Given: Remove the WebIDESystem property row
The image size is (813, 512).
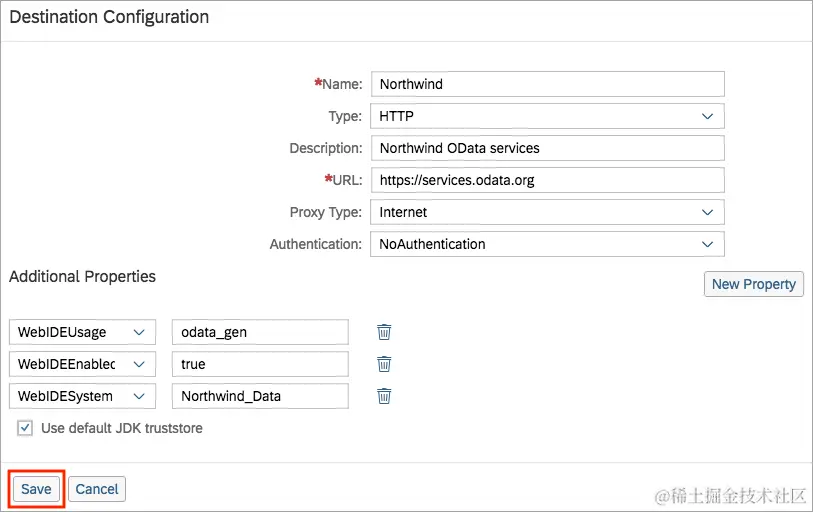Looking at the screenshot, I should tap(384, 396).
